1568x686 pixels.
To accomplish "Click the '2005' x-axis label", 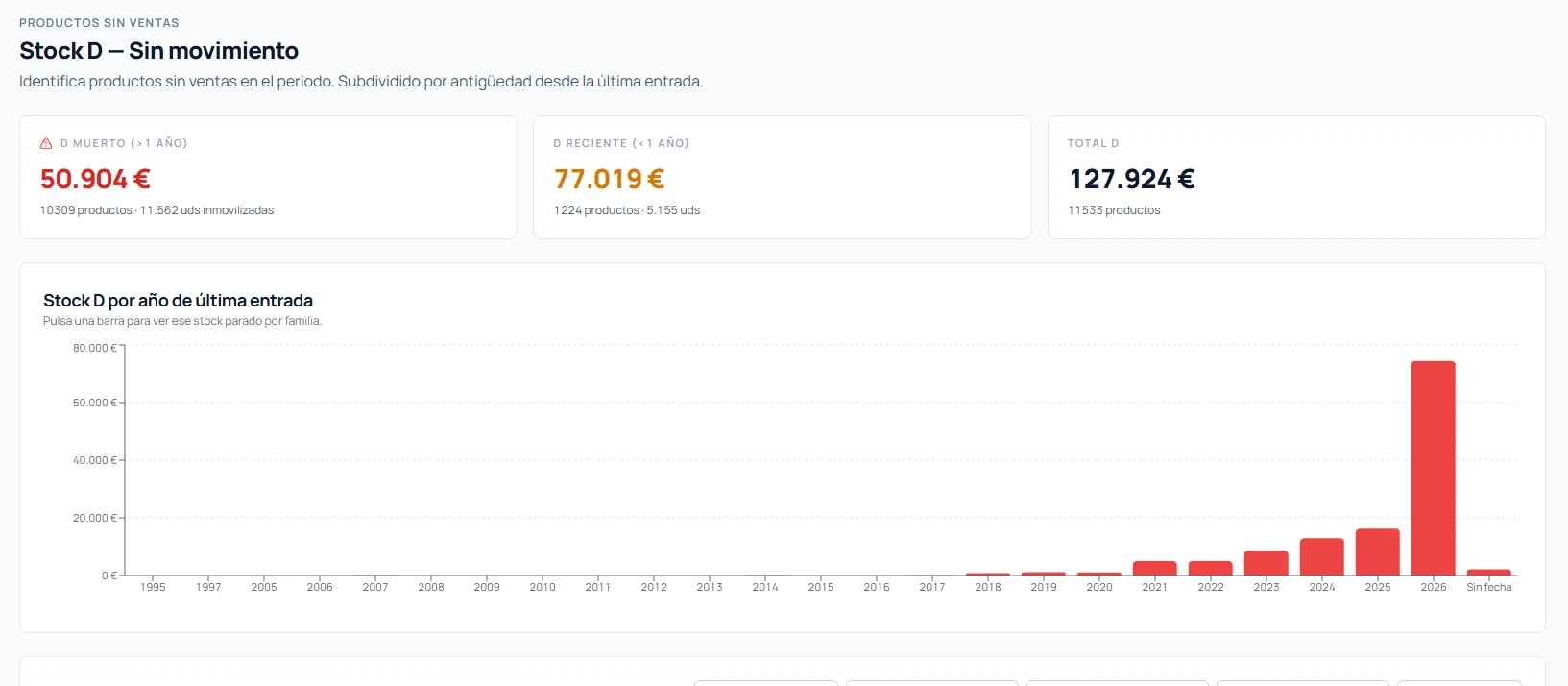I will point(264,587).
